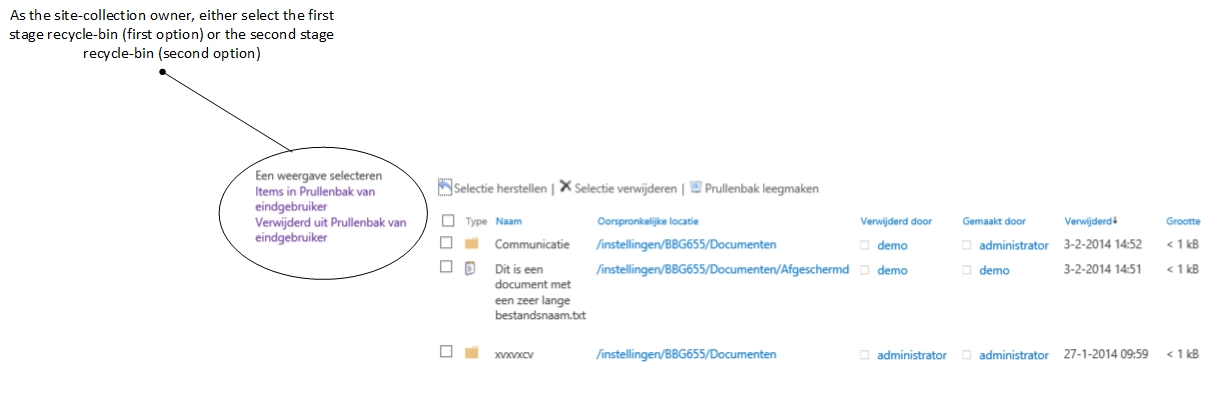This screenshot has height=407, width=1220.
Task: Click presence icon beside administrator for Communicatie
Action: pos(967,245)
